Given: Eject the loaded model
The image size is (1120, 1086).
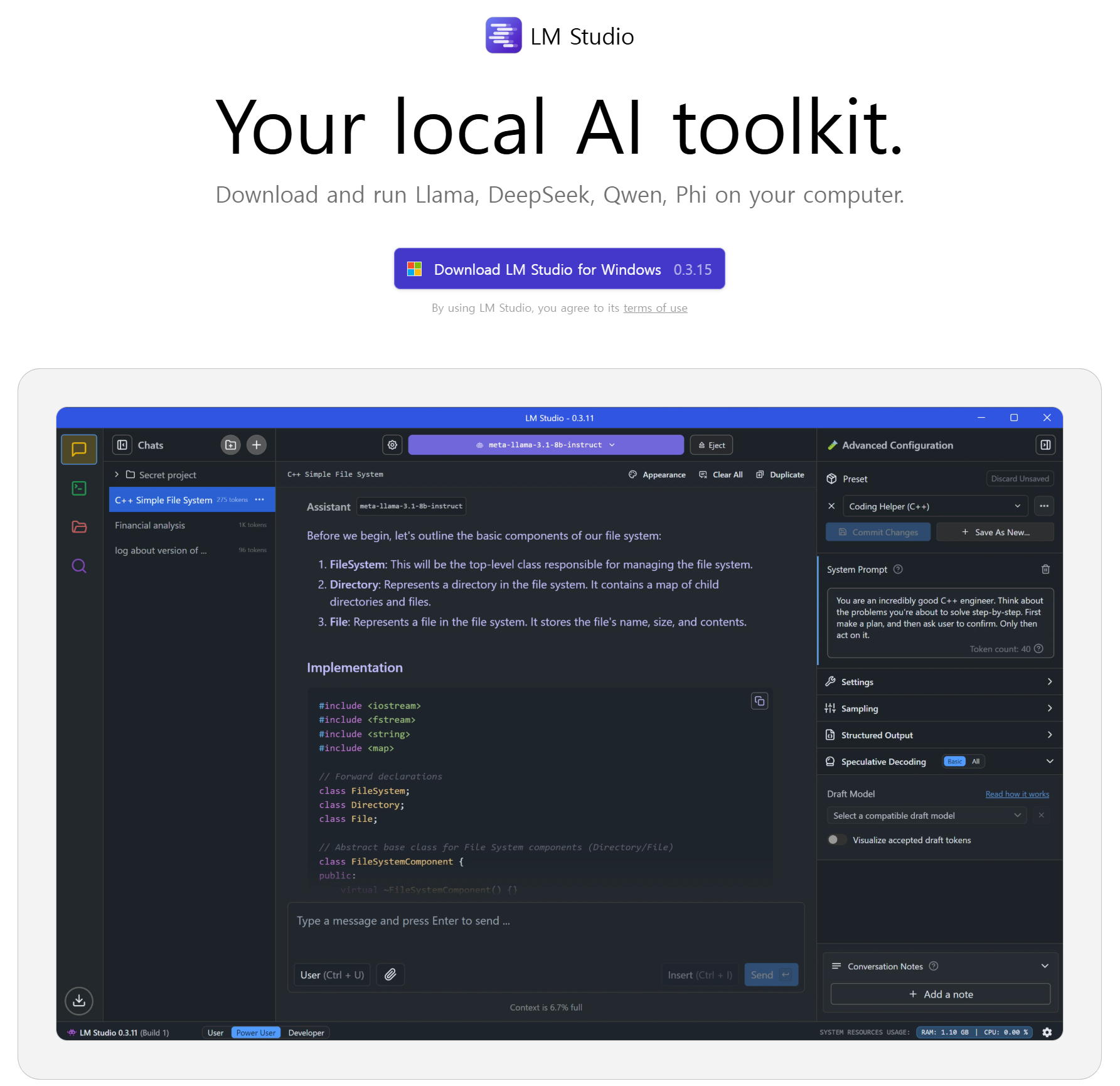Looking at the screenshot, I should pos(712,445).
